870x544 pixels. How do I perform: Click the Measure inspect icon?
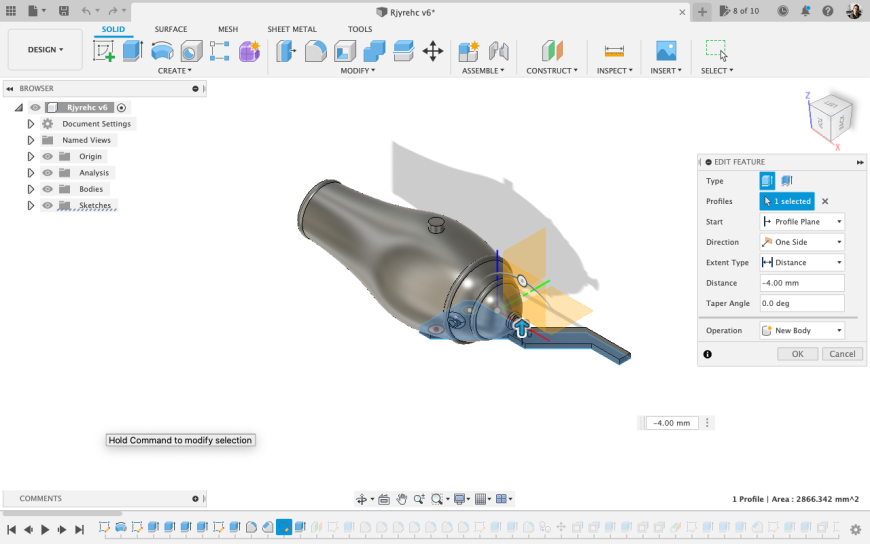[x=614, y=51]
